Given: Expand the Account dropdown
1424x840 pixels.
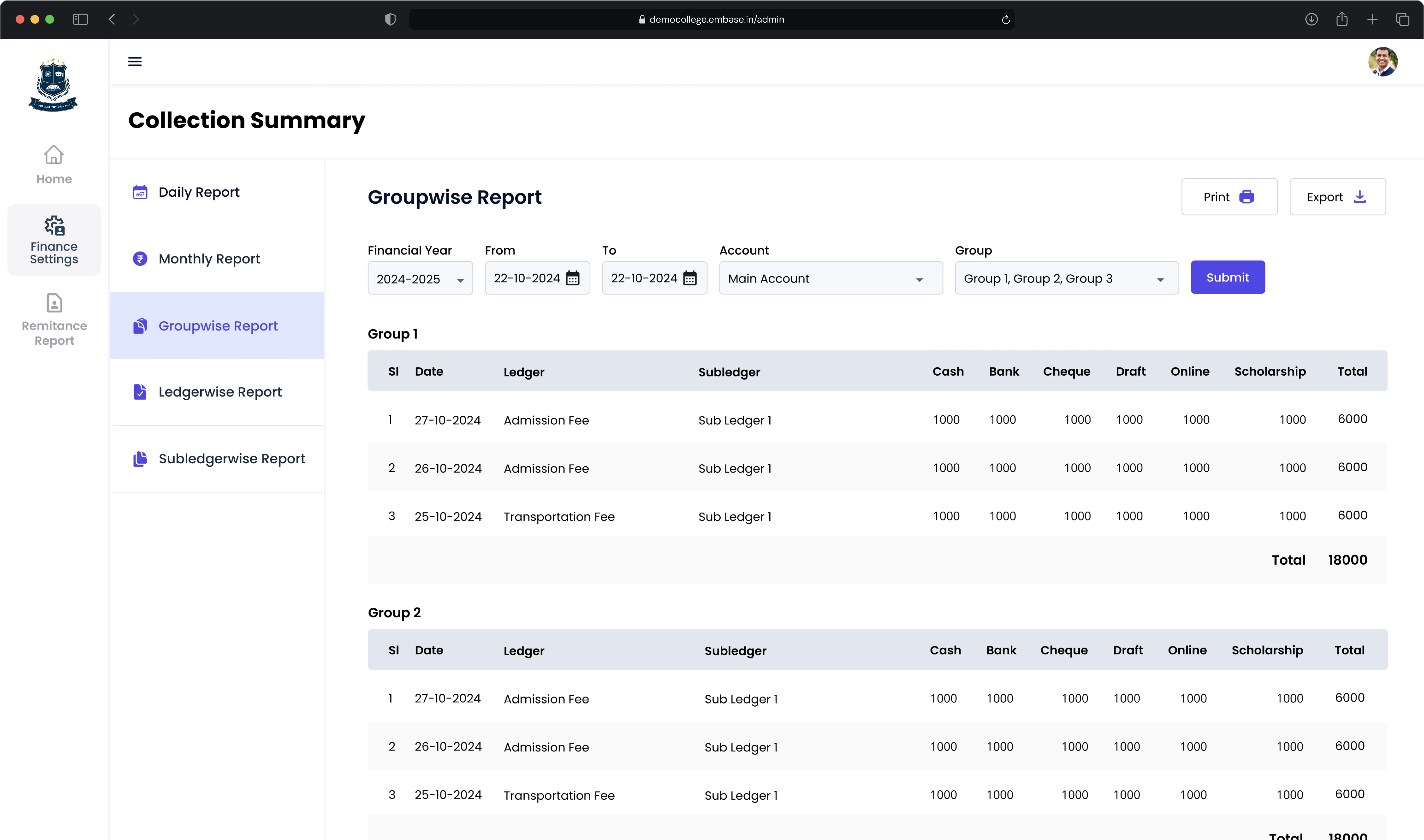Looking at the screenshot, I should click(831, 278).
